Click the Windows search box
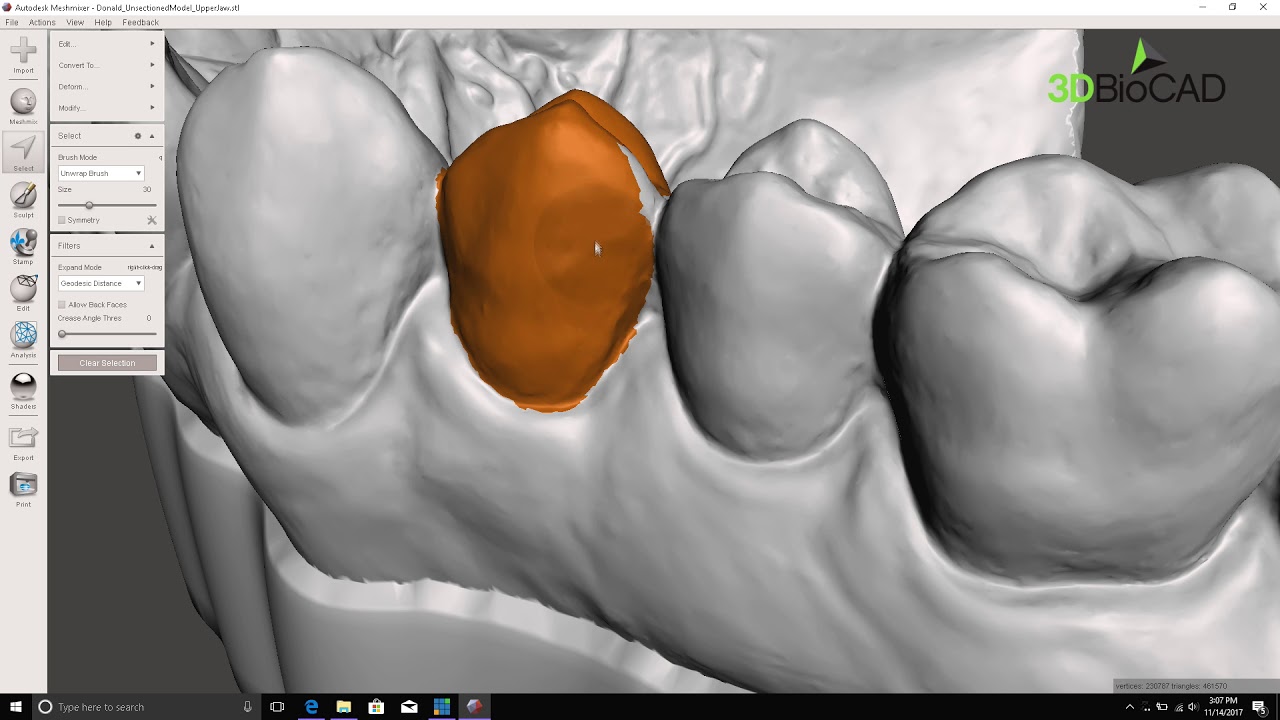1280x720 pixels. [x=145, y=707]
